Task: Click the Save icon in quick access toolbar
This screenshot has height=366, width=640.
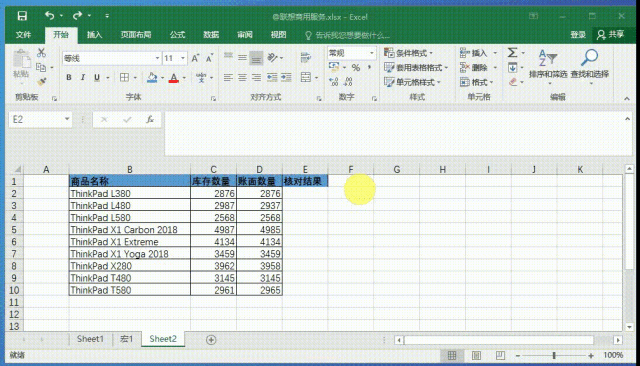Action: point(22,16)
